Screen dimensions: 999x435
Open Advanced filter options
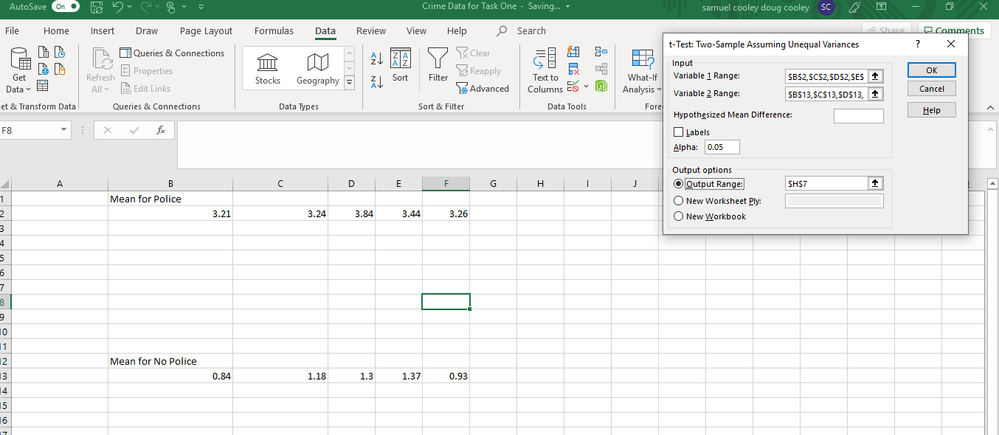pos(482,89)
